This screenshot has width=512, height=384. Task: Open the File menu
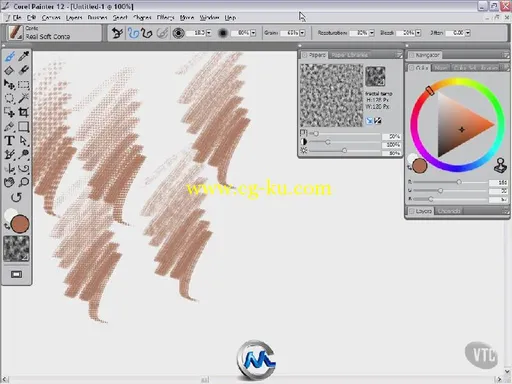17,18
